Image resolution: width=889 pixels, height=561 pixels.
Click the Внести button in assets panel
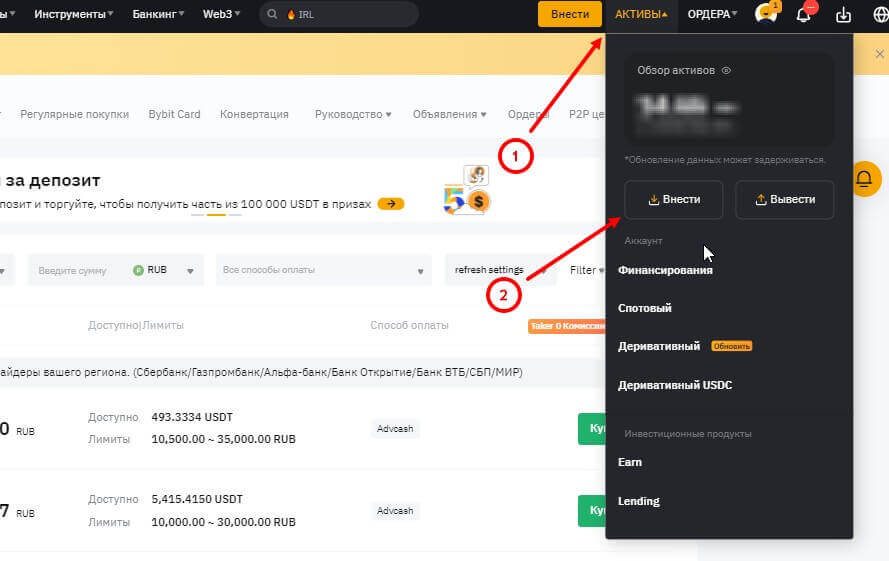[674, 199]
